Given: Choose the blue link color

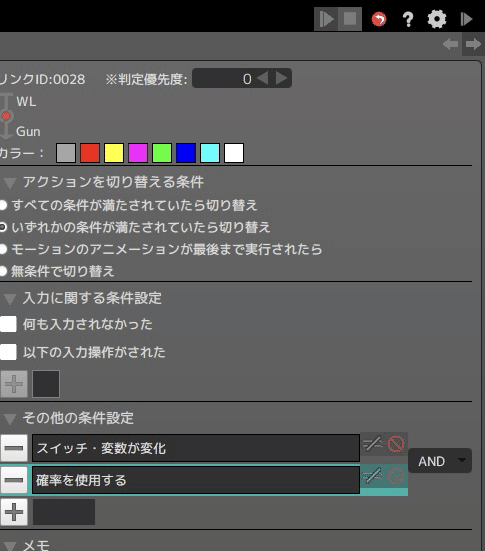Looking at the screenshot, I should 186,153.
